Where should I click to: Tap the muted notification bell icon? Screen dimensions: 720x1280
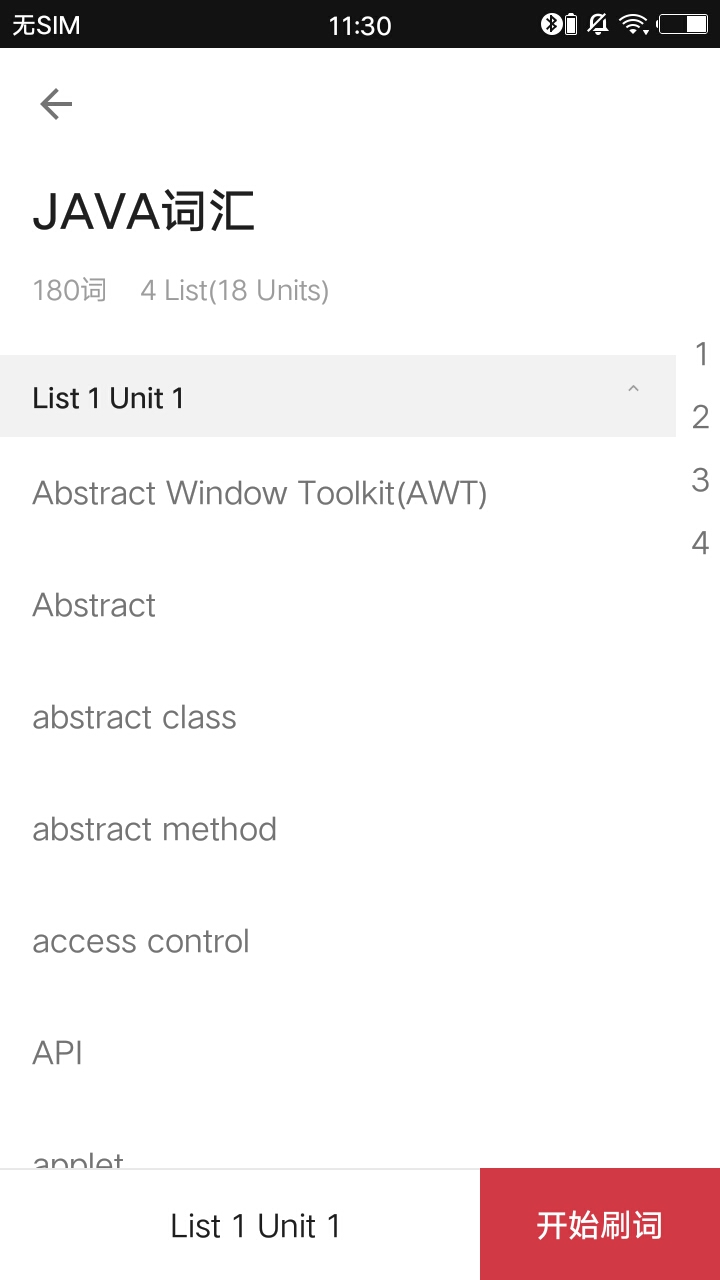pyautogui.click(x=599, y=24)
